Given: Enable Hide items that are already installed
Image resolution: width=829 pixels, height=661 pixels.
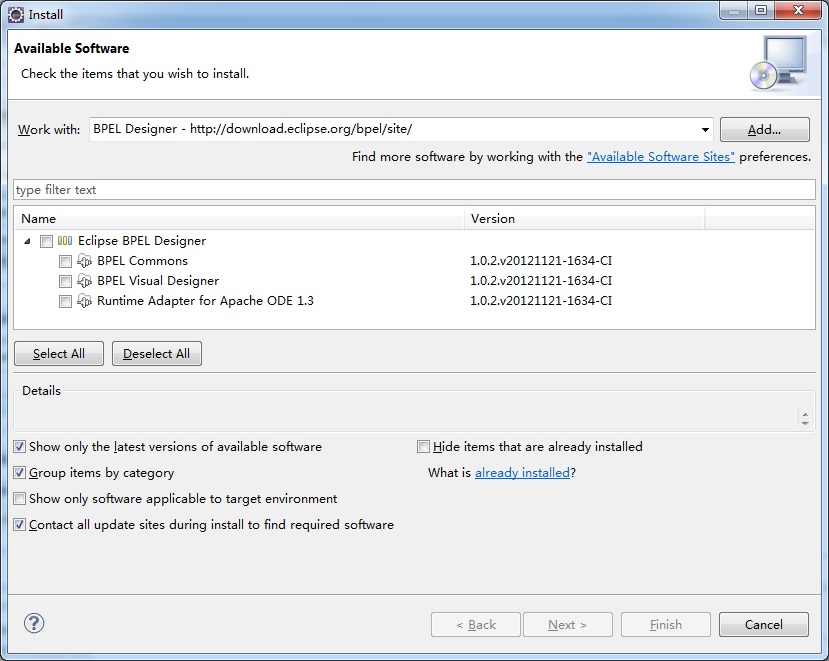Looking at the screenshot, I should coord(423,447).
